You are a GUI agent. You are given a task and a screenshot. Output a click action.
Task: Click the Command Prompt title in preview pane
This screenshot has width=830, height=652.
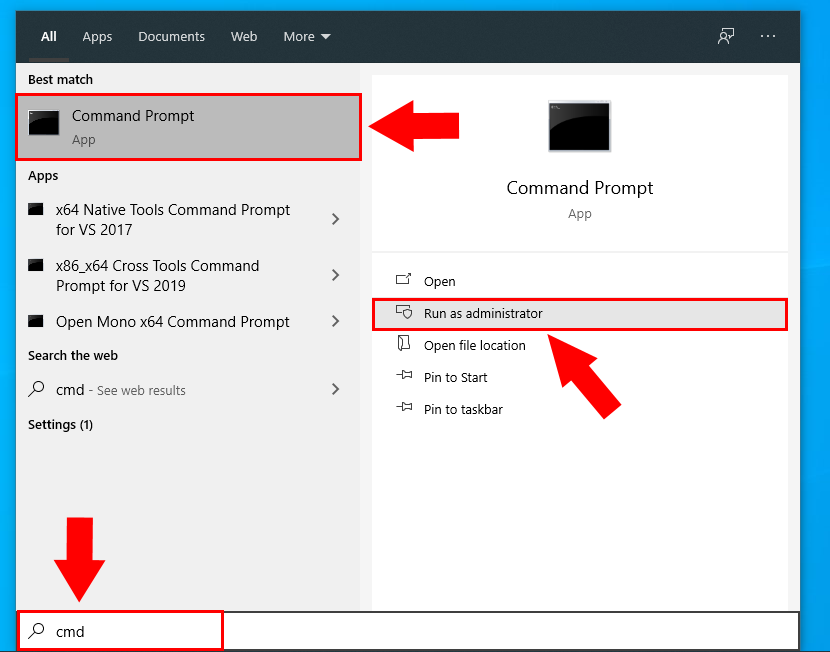click(x=580, y=188)
